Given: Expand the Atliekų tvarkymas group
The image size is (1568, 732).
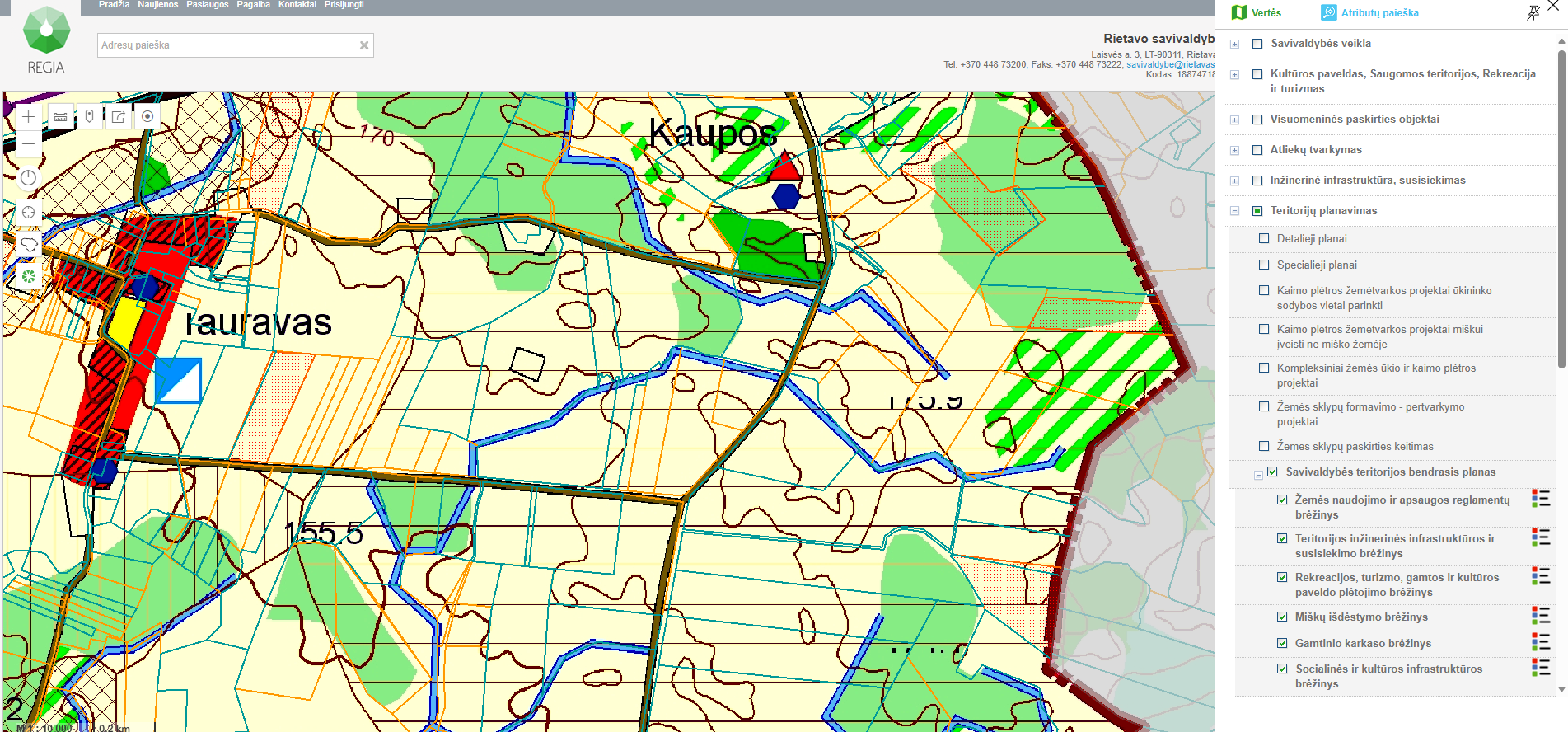Looking at the screenshot, I should [1234, 151].
